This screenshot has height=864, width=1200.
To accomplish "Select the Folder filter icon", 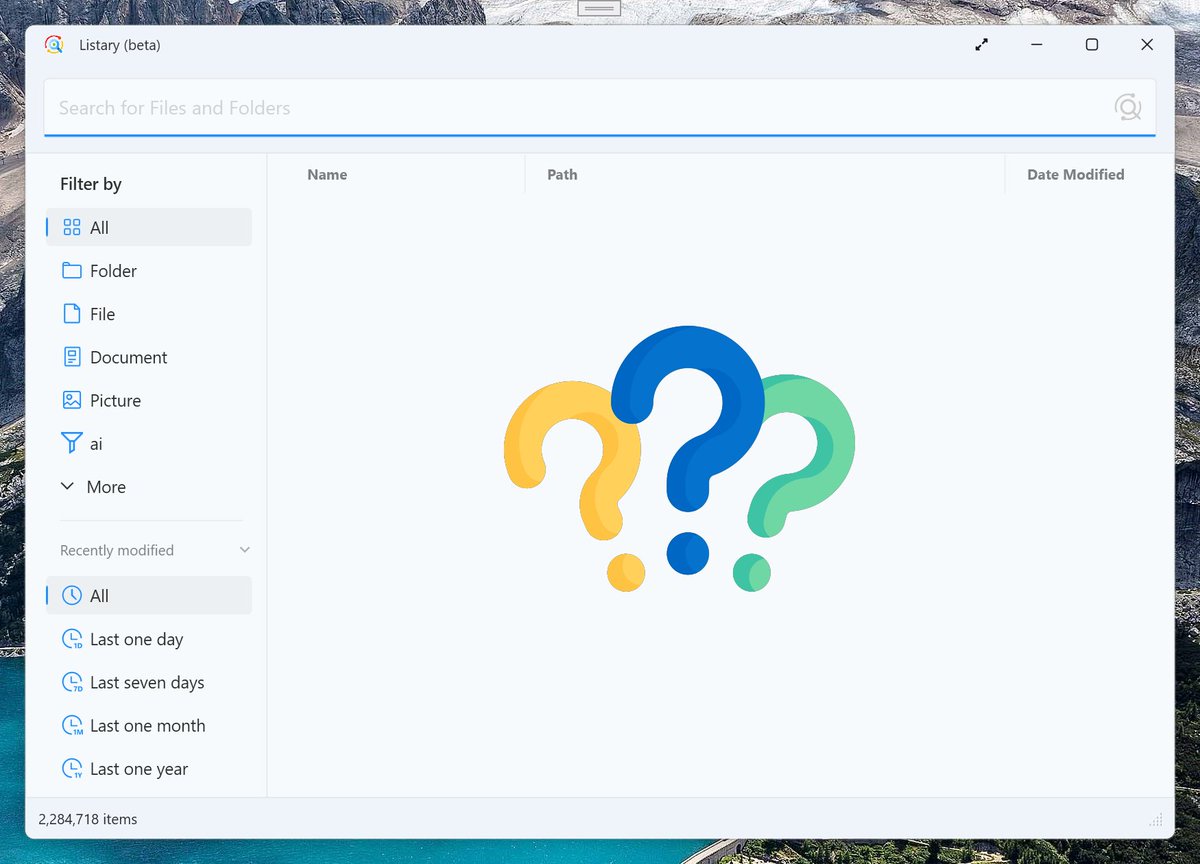I will coord(71,270).
